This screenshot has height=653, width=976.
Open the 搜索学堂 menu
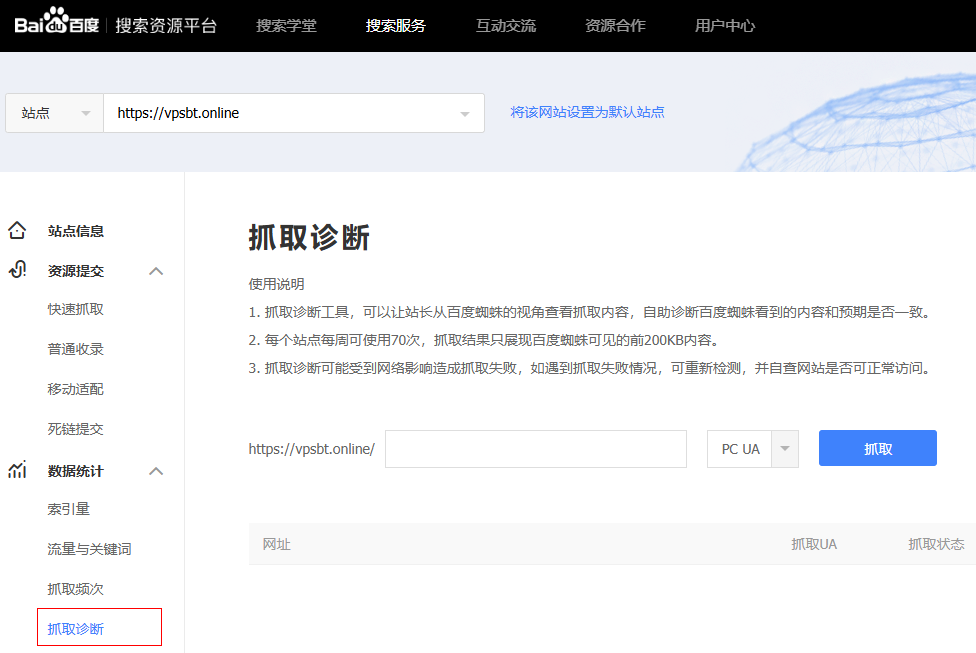pyautogui.click(x=286, y=26)
